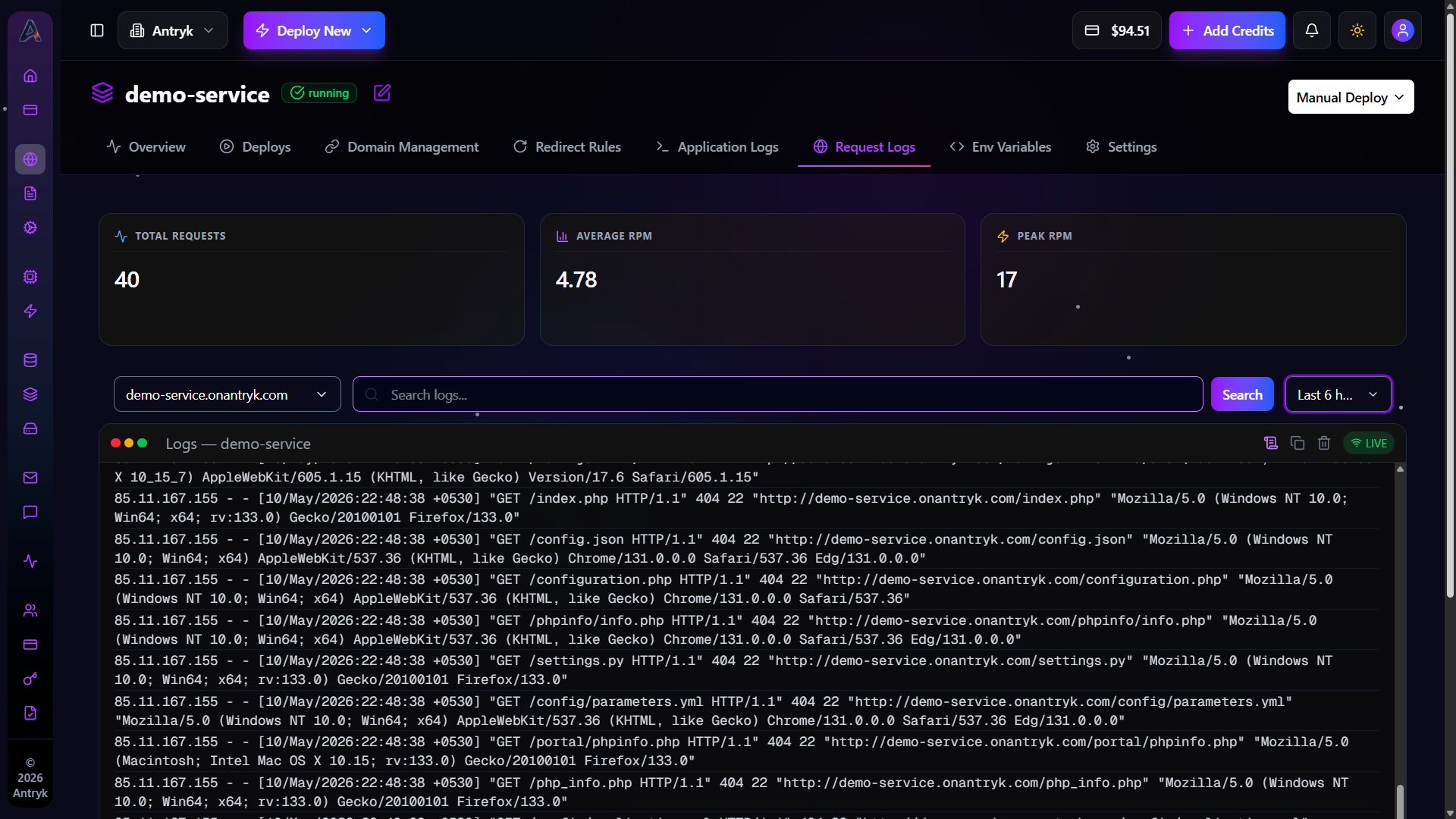Open the Settings tab

pyautogui.click(x=1121, y=146)
